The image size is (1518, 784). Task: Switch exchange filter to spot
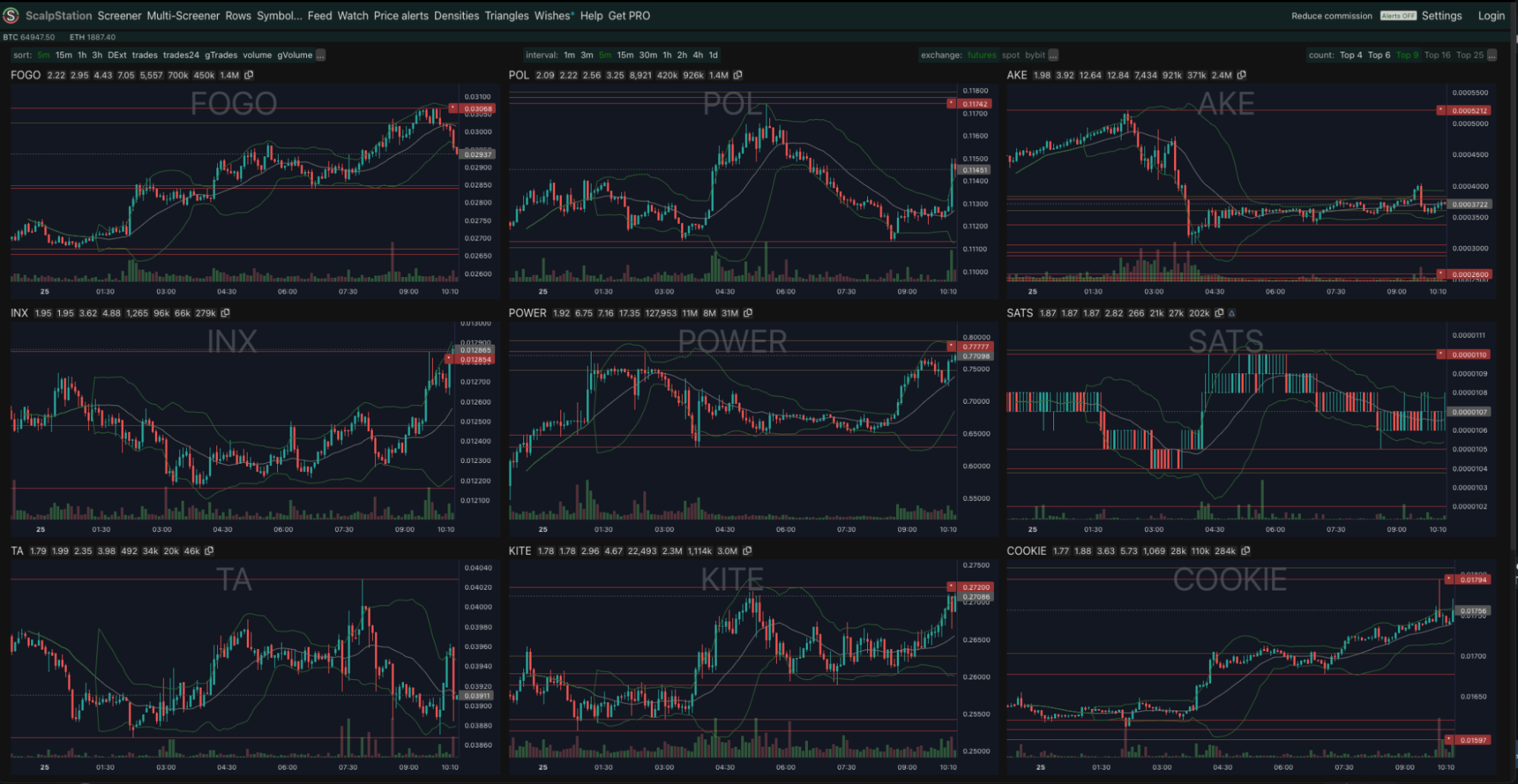[1011, 55]
